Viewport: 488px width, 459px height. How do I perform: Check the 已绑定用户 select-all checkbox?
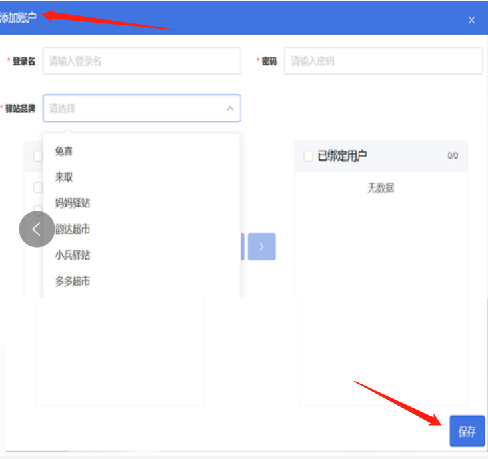pyautogui.click(x=308, y=156)
